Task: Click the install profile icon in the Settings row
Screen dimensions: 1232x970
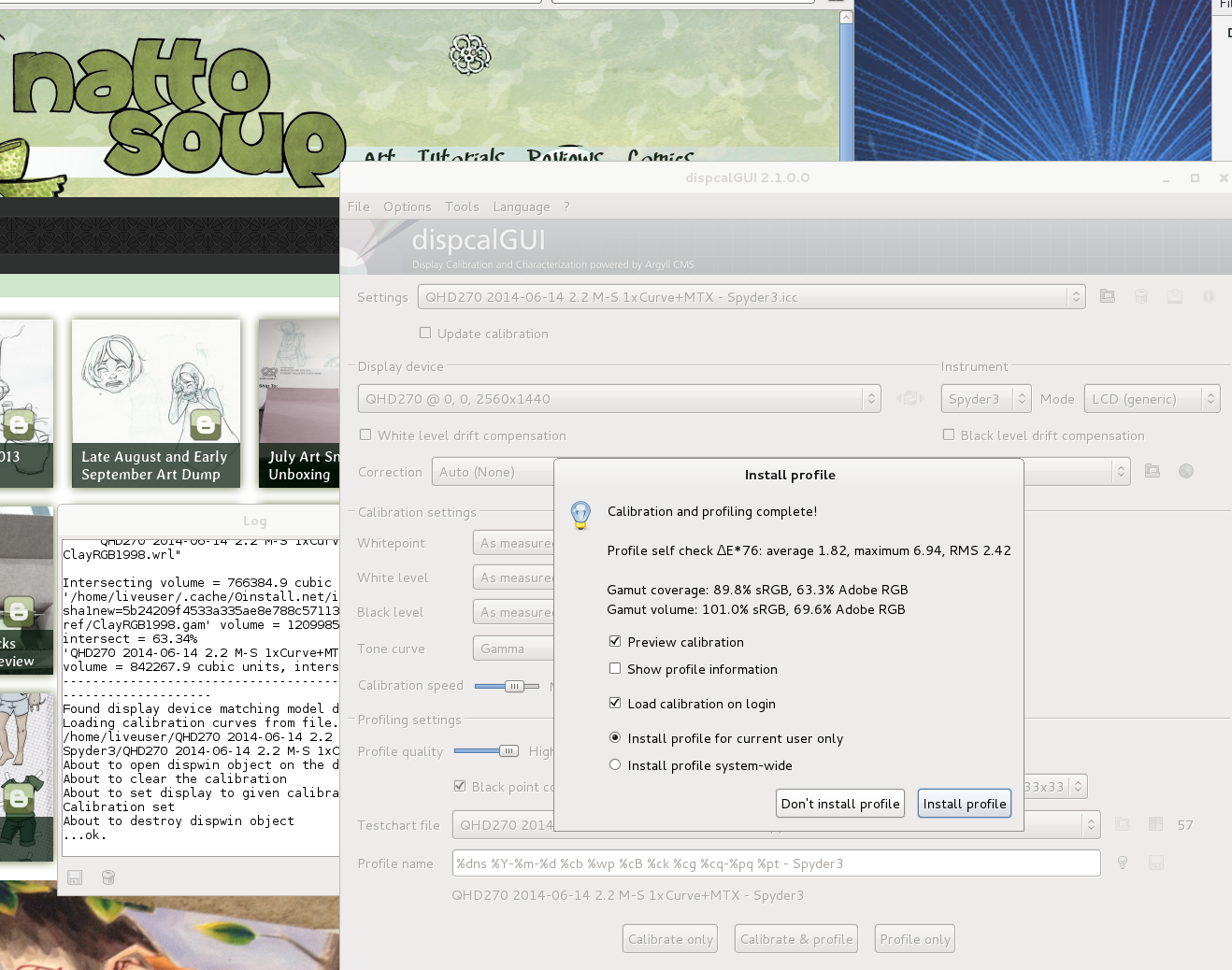Action: [x=1175, y=296]
